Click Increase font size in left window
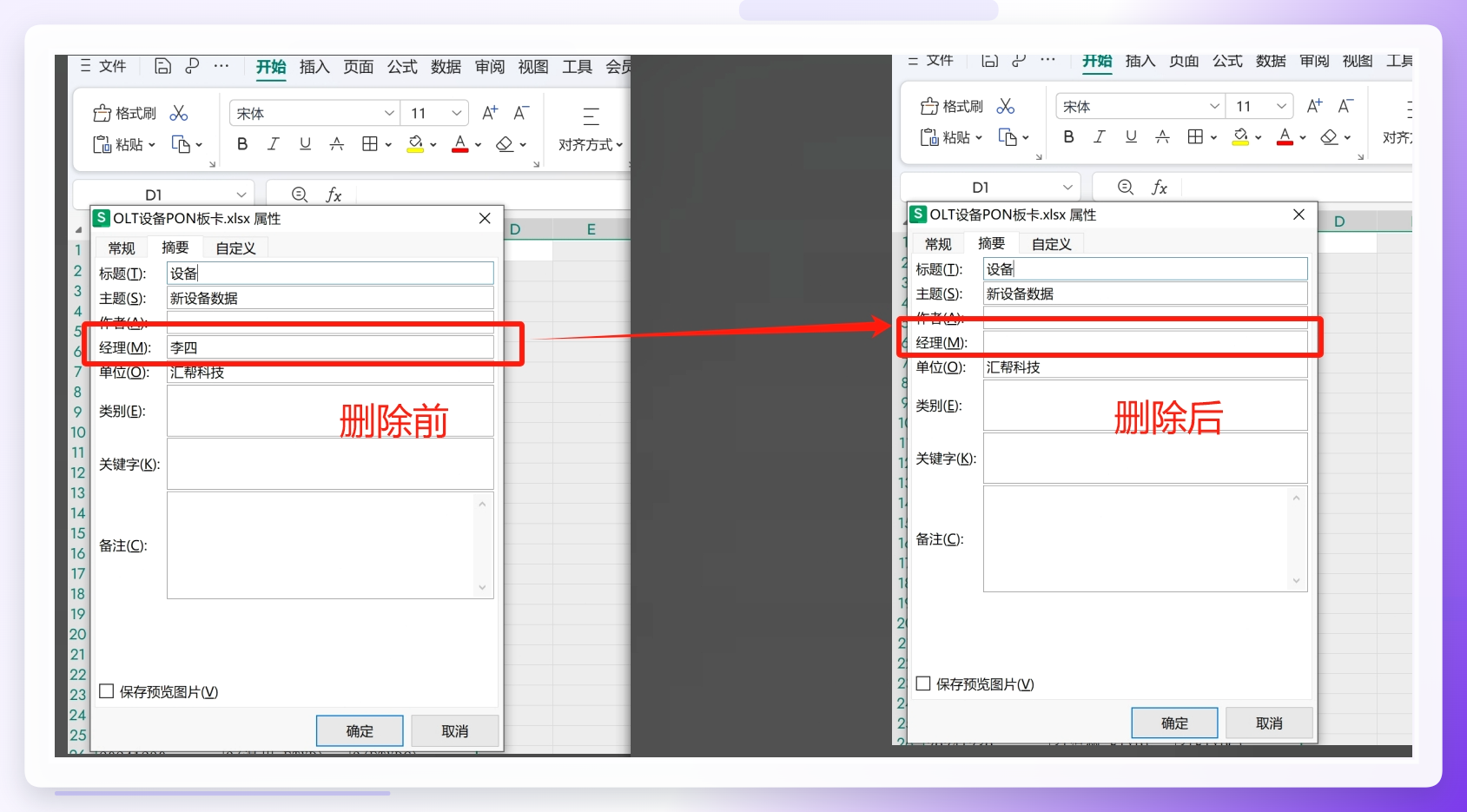 490,113
